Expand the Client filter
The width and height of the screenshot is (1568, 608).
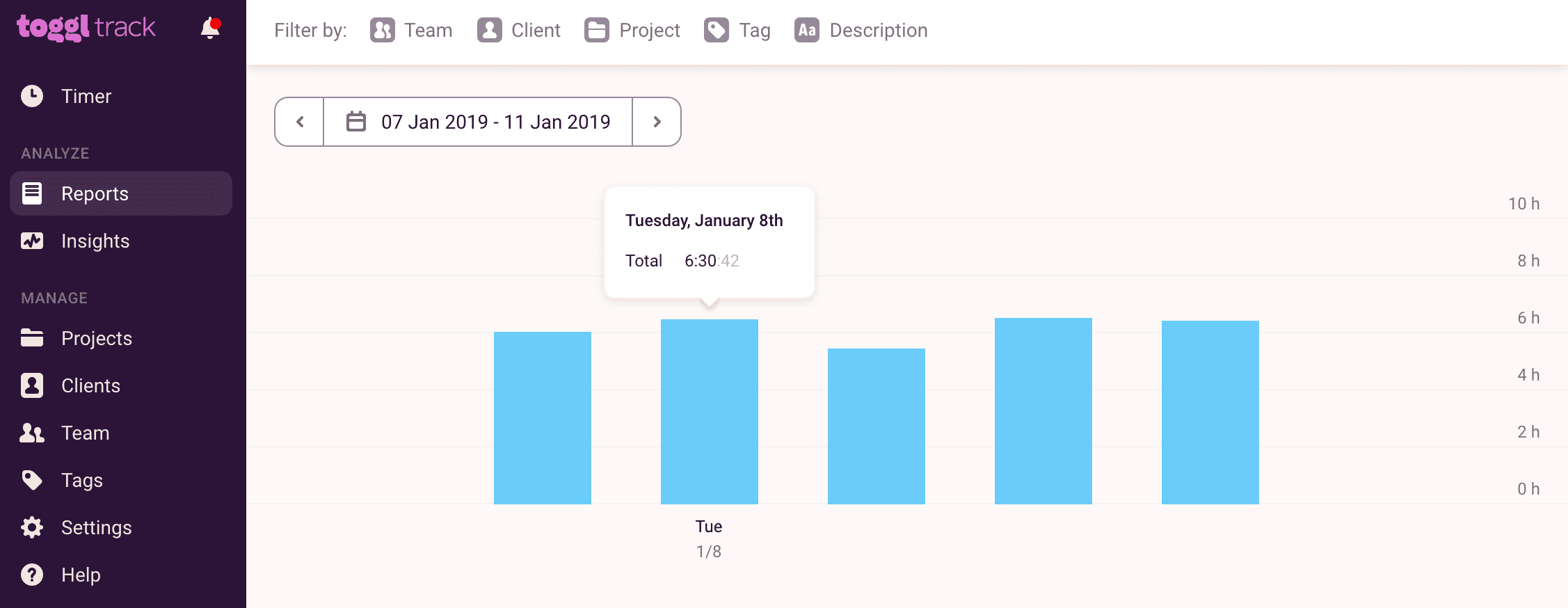coord(519,31)
